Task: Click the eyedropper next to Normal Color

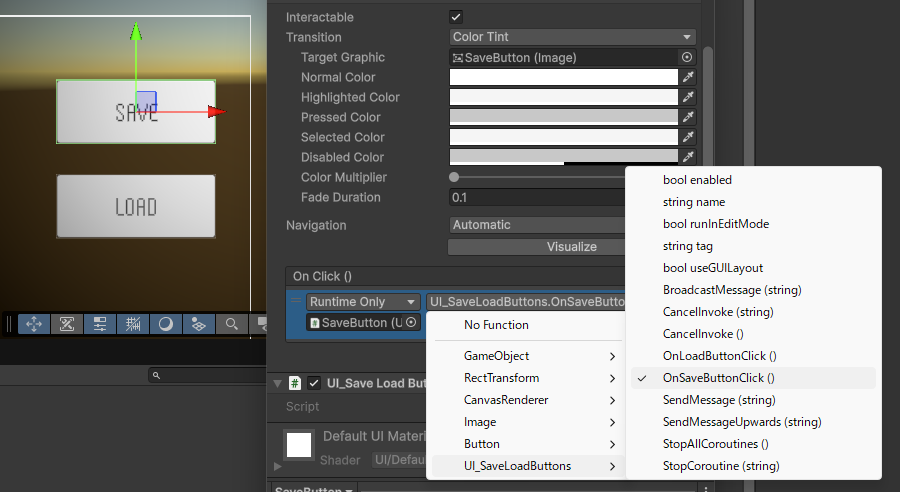Action: (x=688, y=77)
